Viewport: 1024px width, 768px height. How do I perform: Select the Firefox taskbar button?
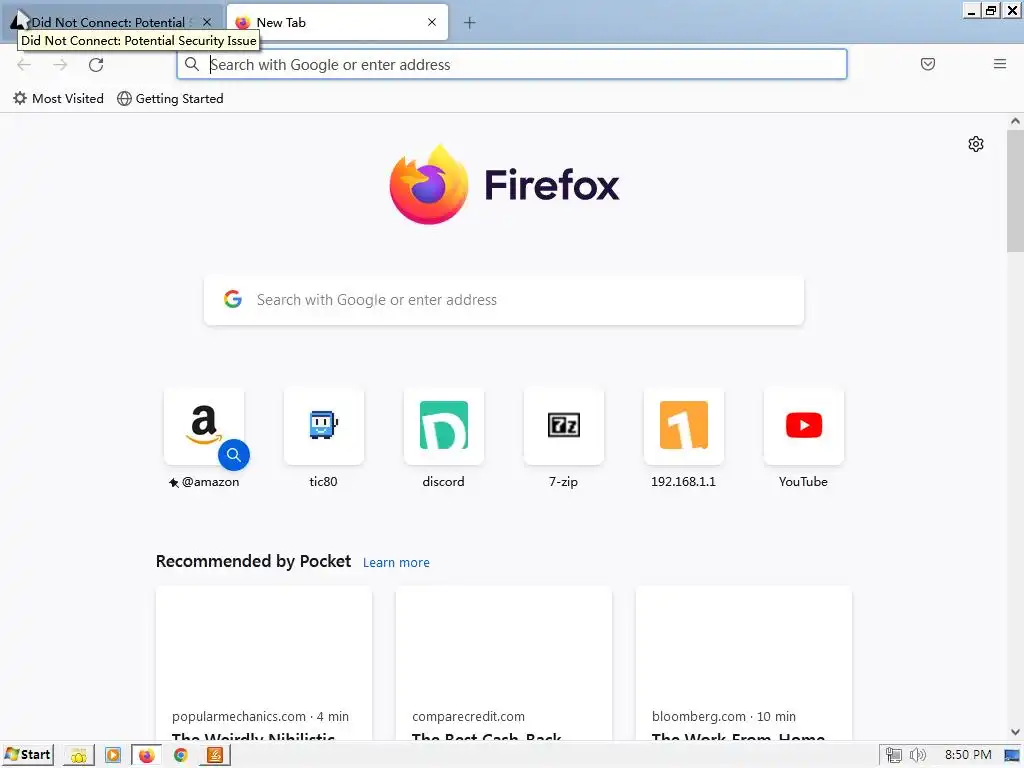click(x=147, y=756)
